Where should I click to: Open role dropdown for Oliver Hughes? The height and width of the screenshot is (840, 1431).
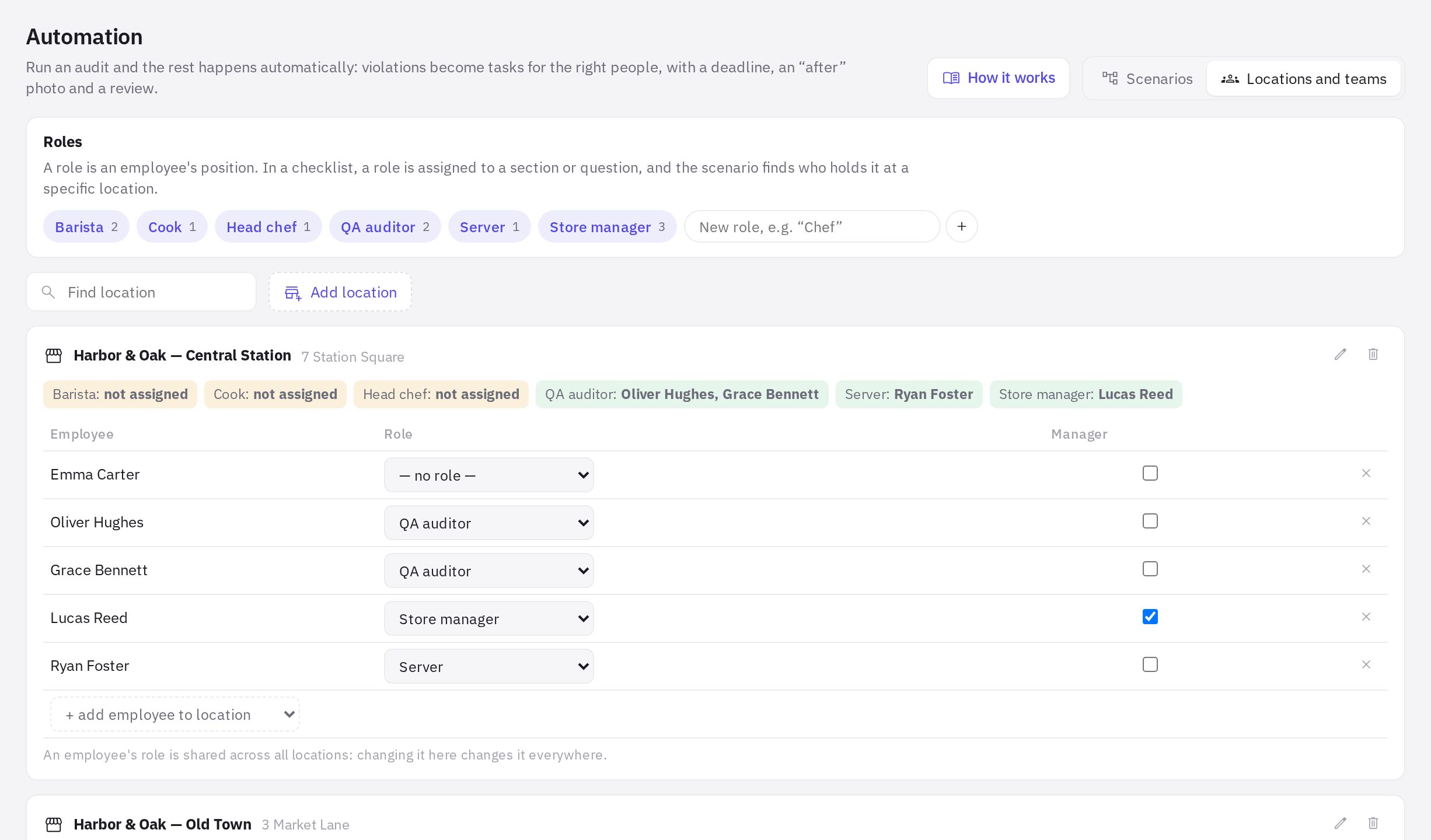coord(488,523)
